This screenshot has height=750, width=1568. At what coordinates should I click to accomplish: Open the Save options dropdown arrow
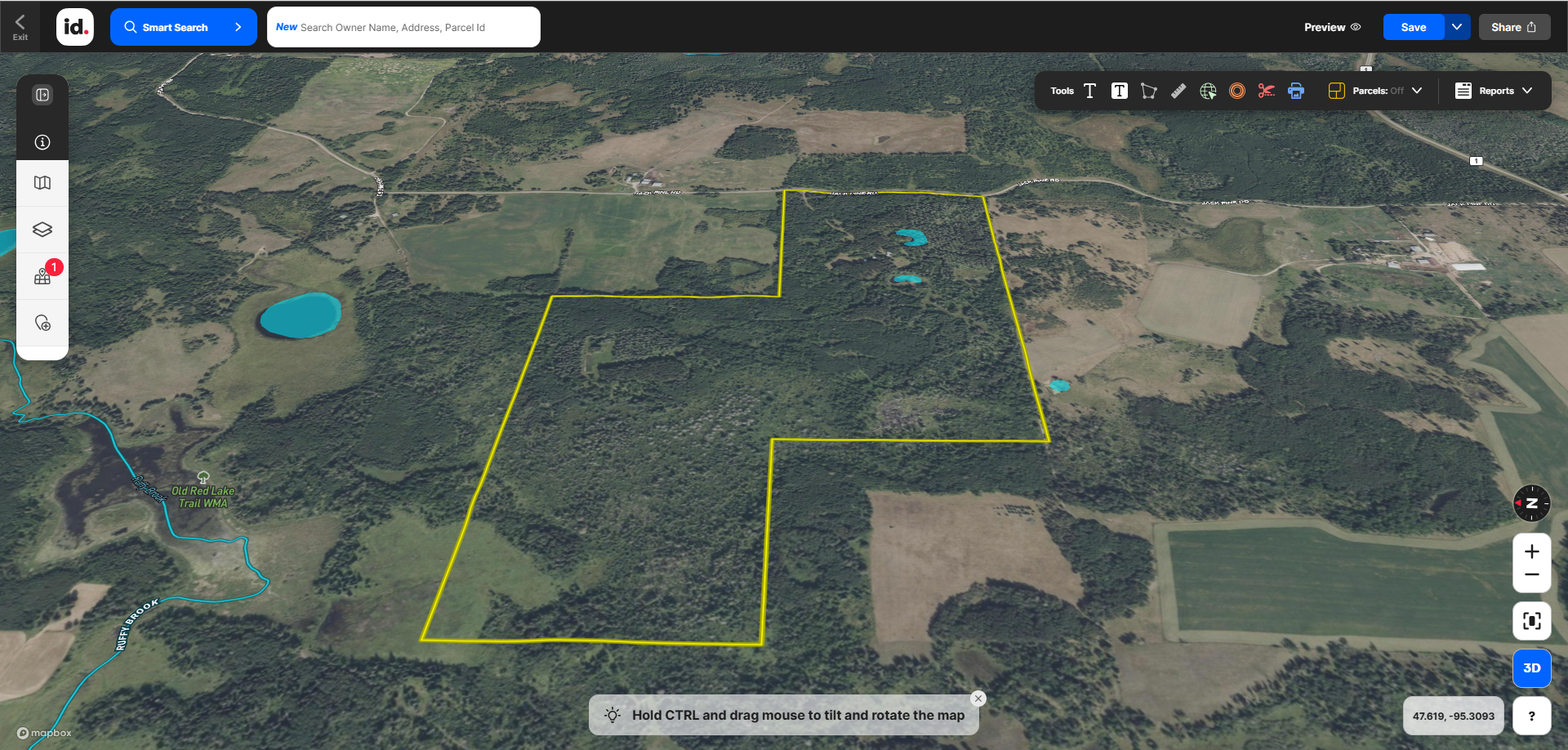[x=1457, y=27]
